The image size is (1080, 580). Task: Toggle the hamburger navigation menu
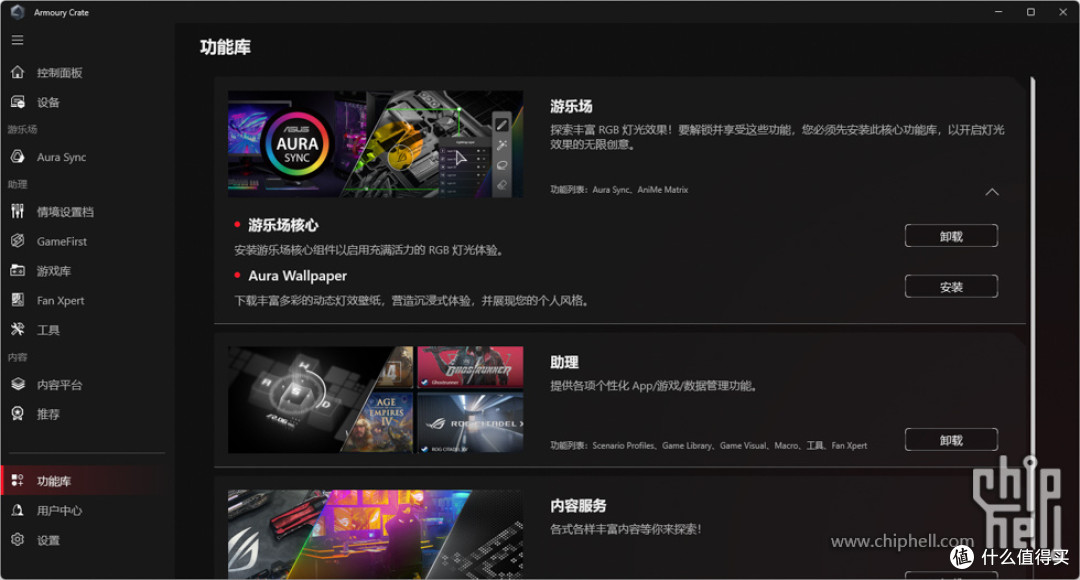coord(17,40)
